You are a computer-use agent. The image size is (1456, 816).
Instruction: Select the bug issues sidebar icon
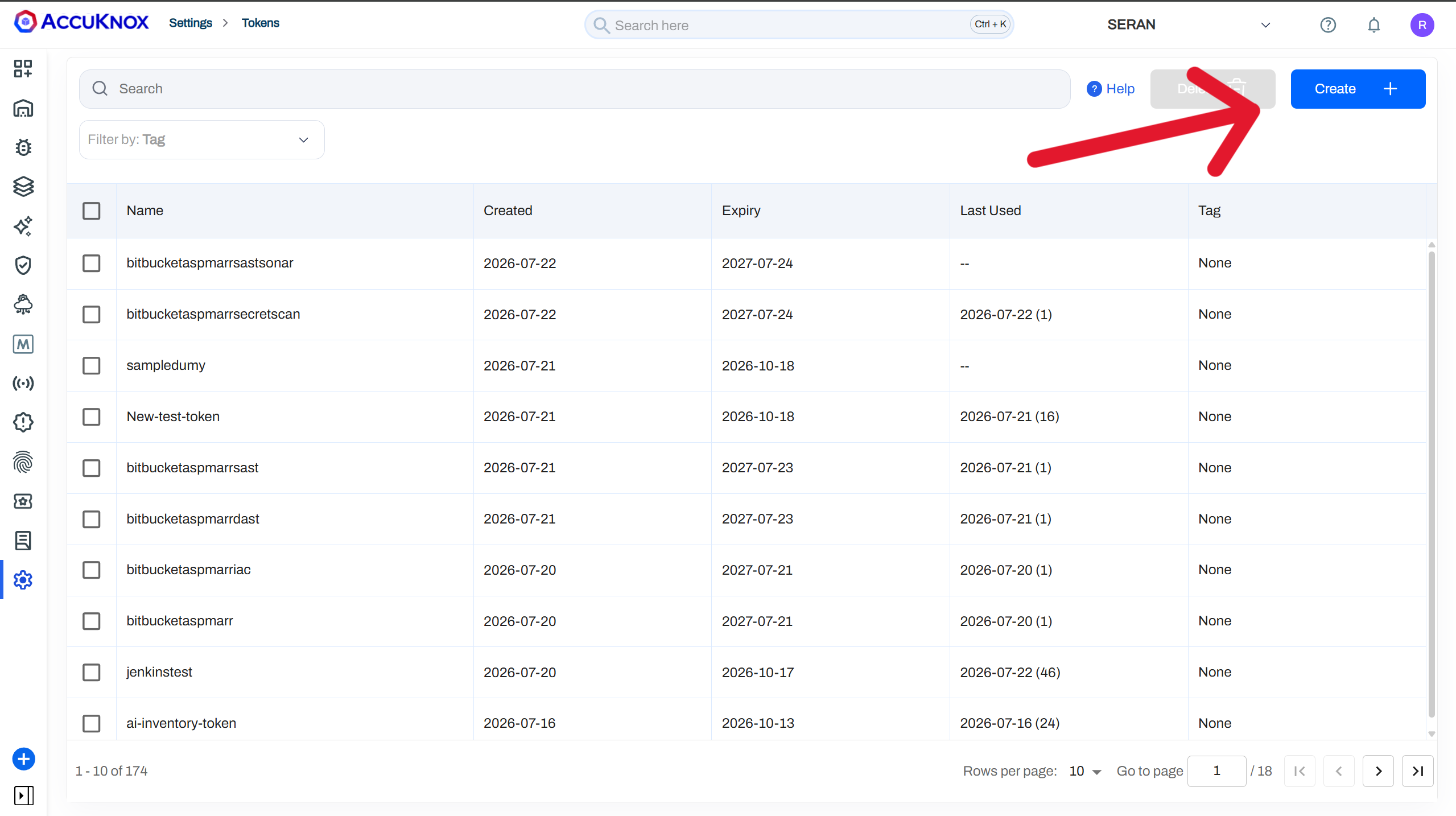click(23, 147)
